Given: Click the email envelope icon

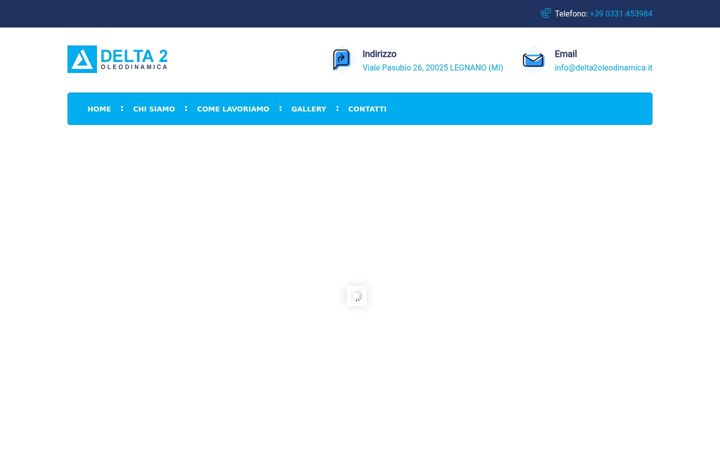Looking at the screenshot, I should [533, 60].
